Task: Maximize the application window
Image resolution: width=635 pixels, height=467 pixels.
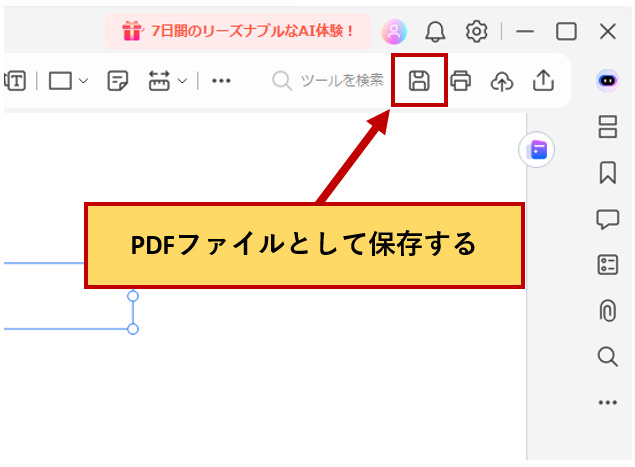Action: (566, 31)
